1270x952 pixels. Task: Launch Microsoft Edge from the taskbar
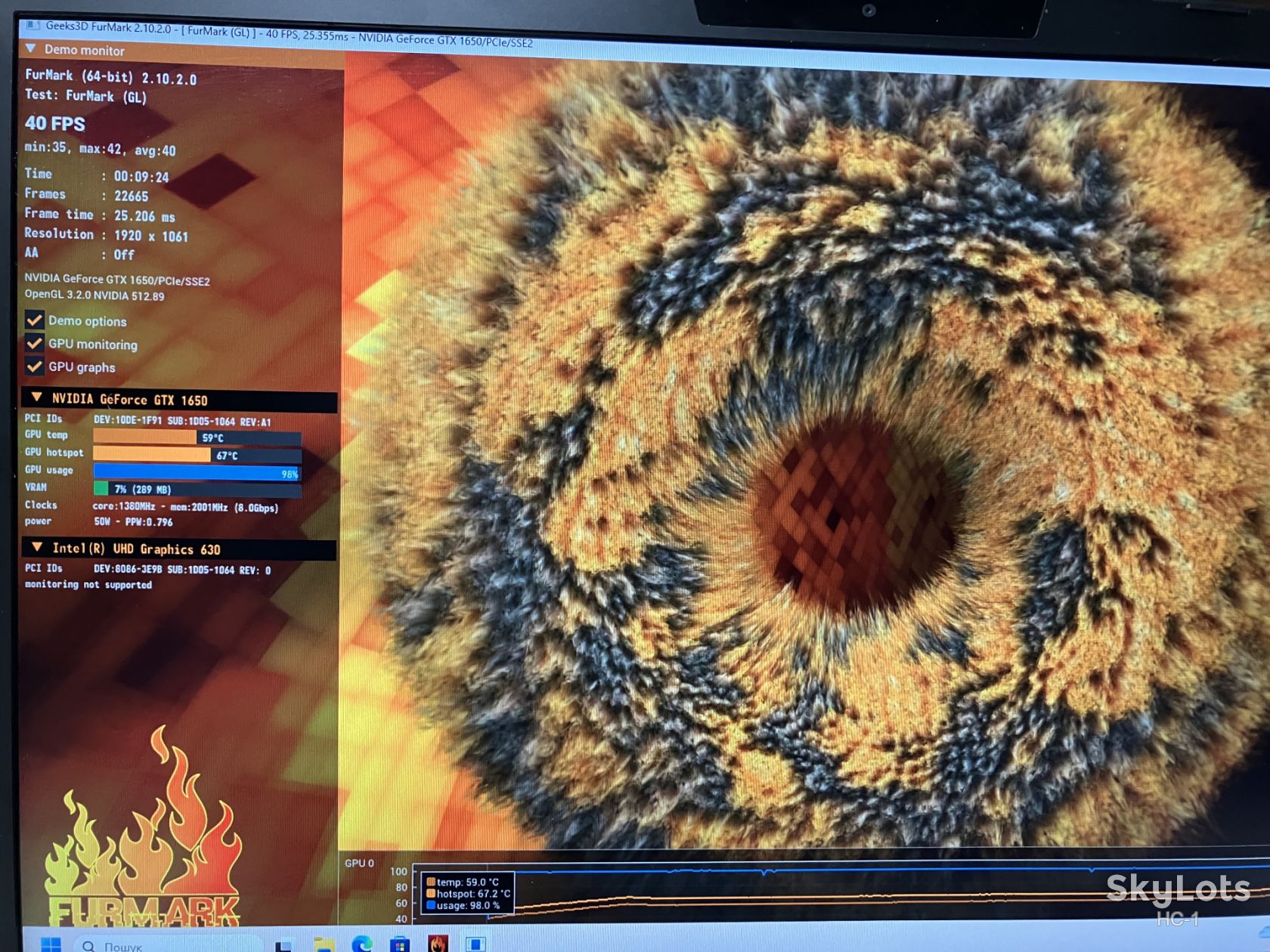click(x=362, y=944)
